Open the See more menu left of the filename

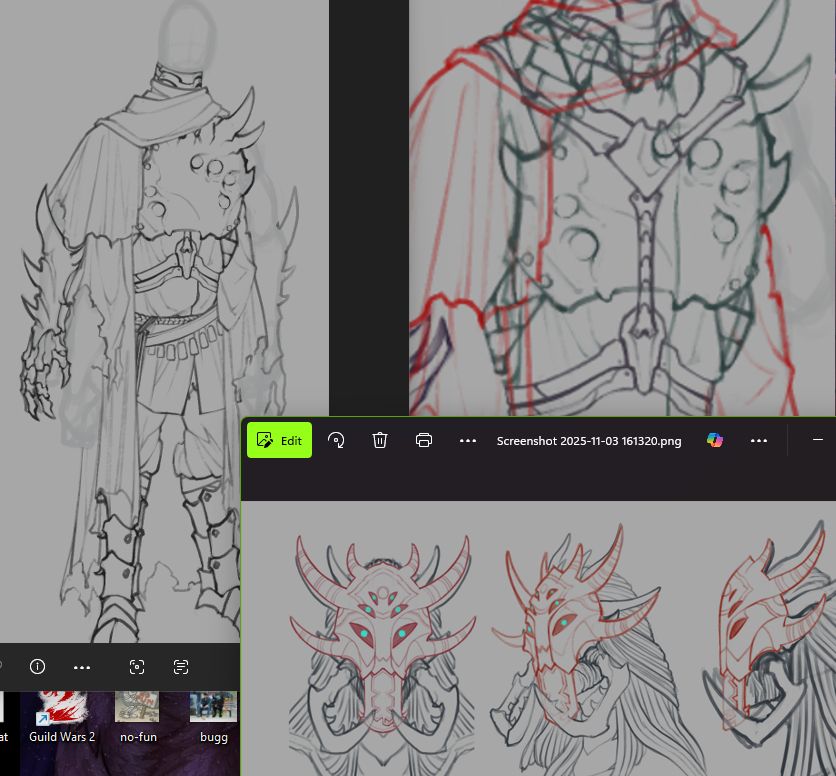468,441
